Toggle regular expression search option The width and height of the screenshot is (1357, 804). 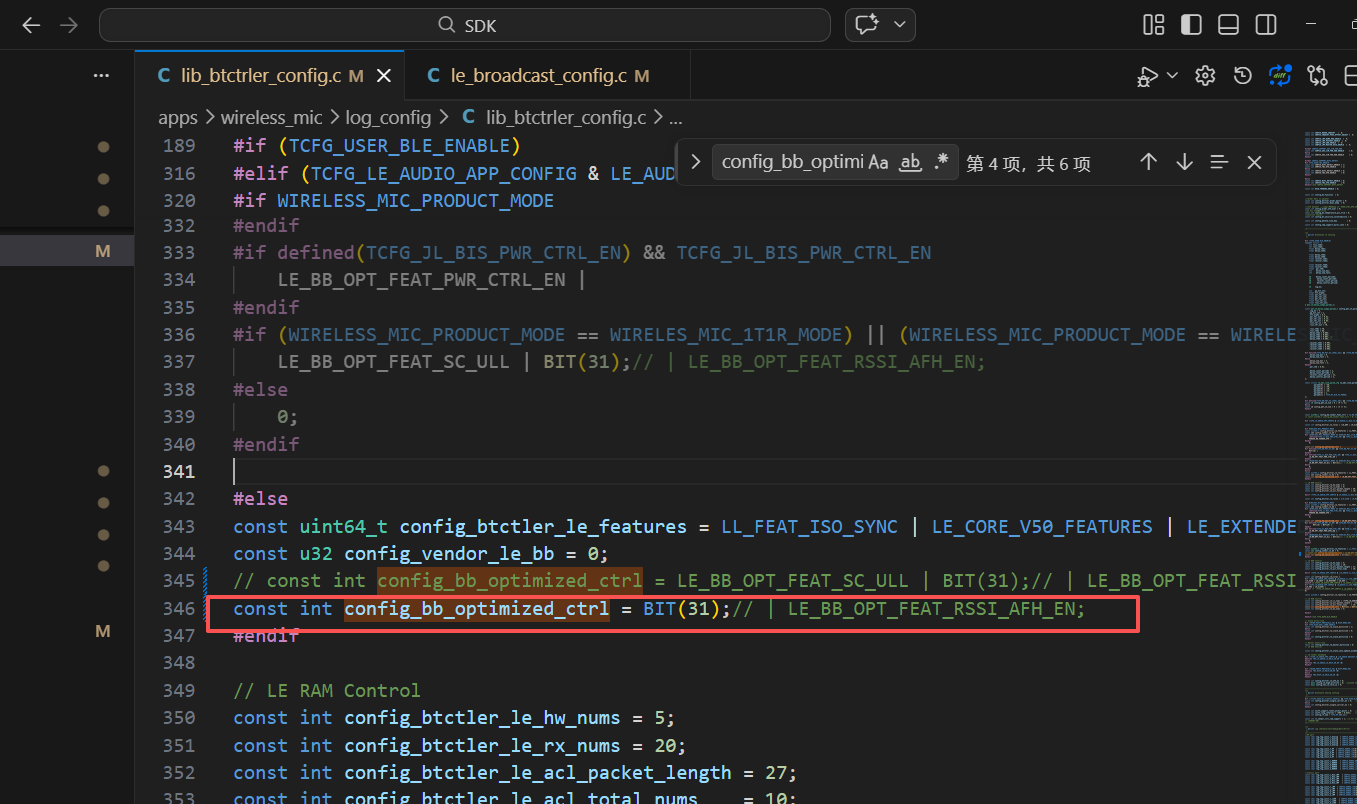click(941, 162)
